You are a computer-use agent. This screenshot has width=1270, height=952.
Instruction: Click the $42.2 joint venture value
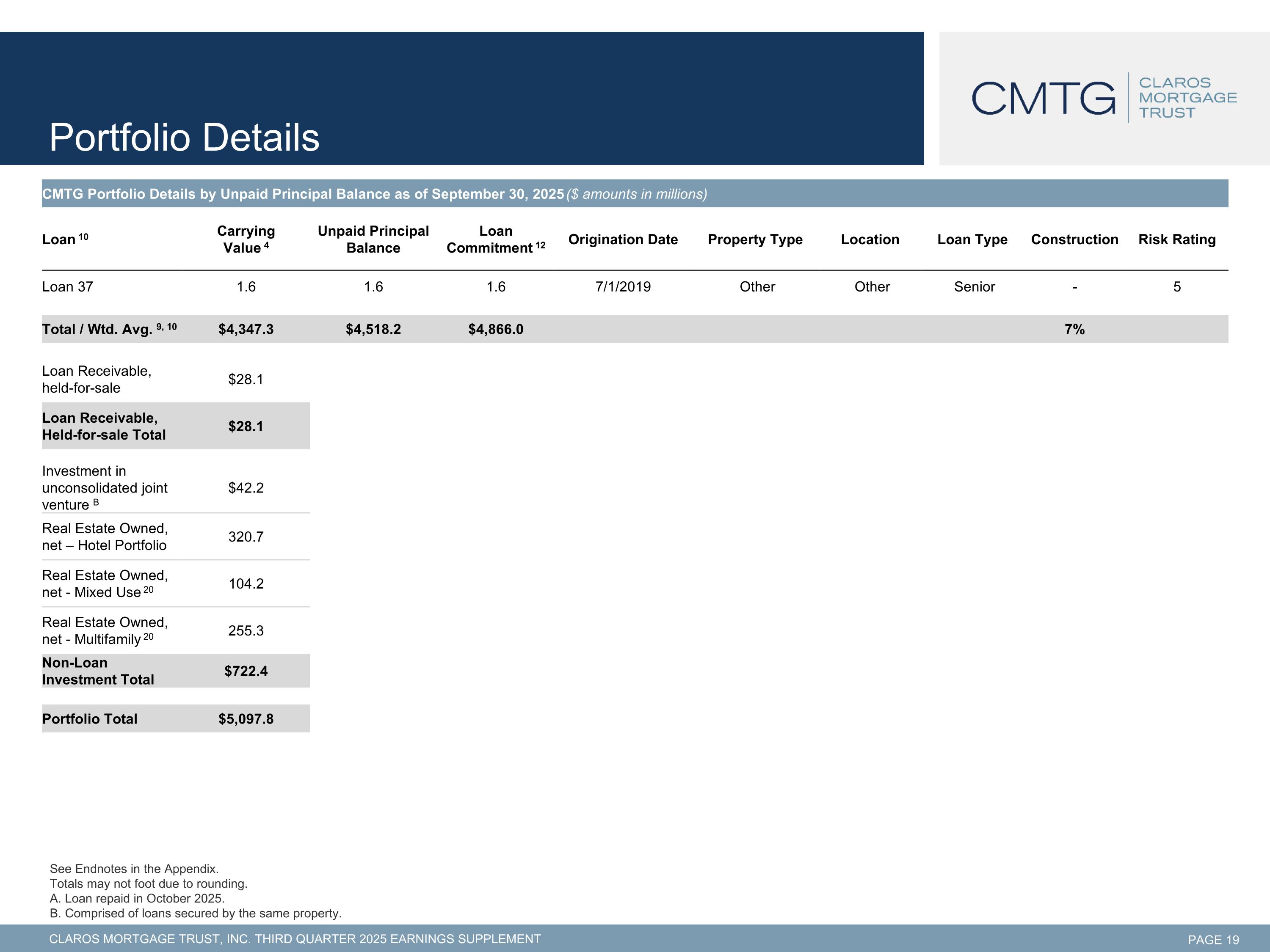(246, 488)
